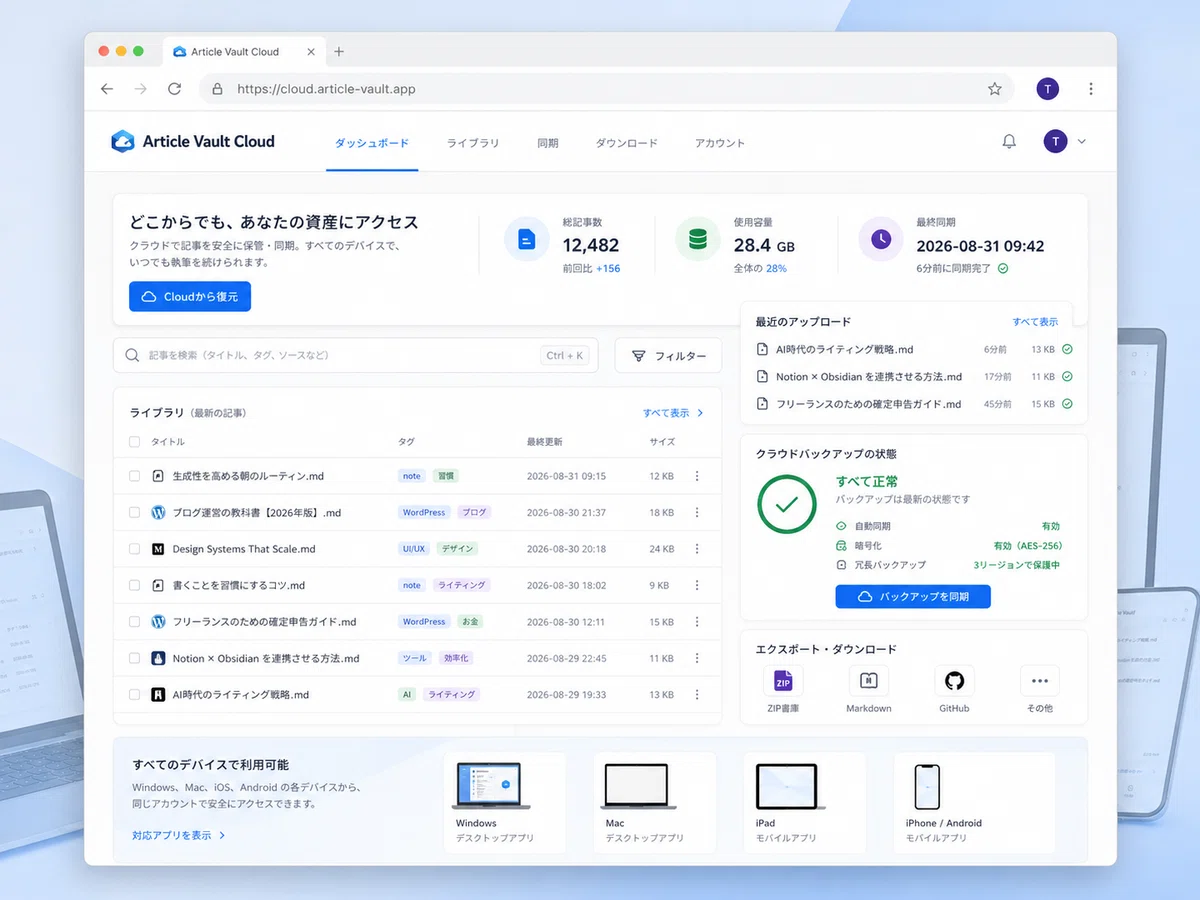
Task: Check the box for 生成性を高める朝のルーティン.md
Action: (135, 476)
